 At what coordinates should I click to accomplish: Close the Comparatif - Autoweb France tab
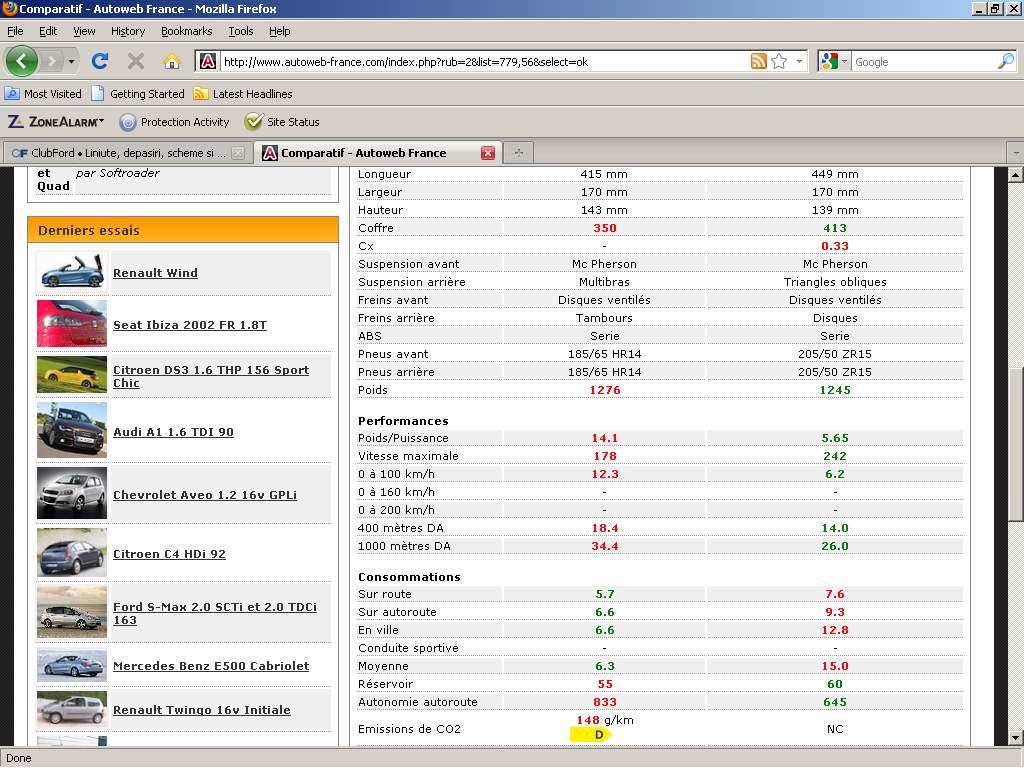tap(488, 153)
